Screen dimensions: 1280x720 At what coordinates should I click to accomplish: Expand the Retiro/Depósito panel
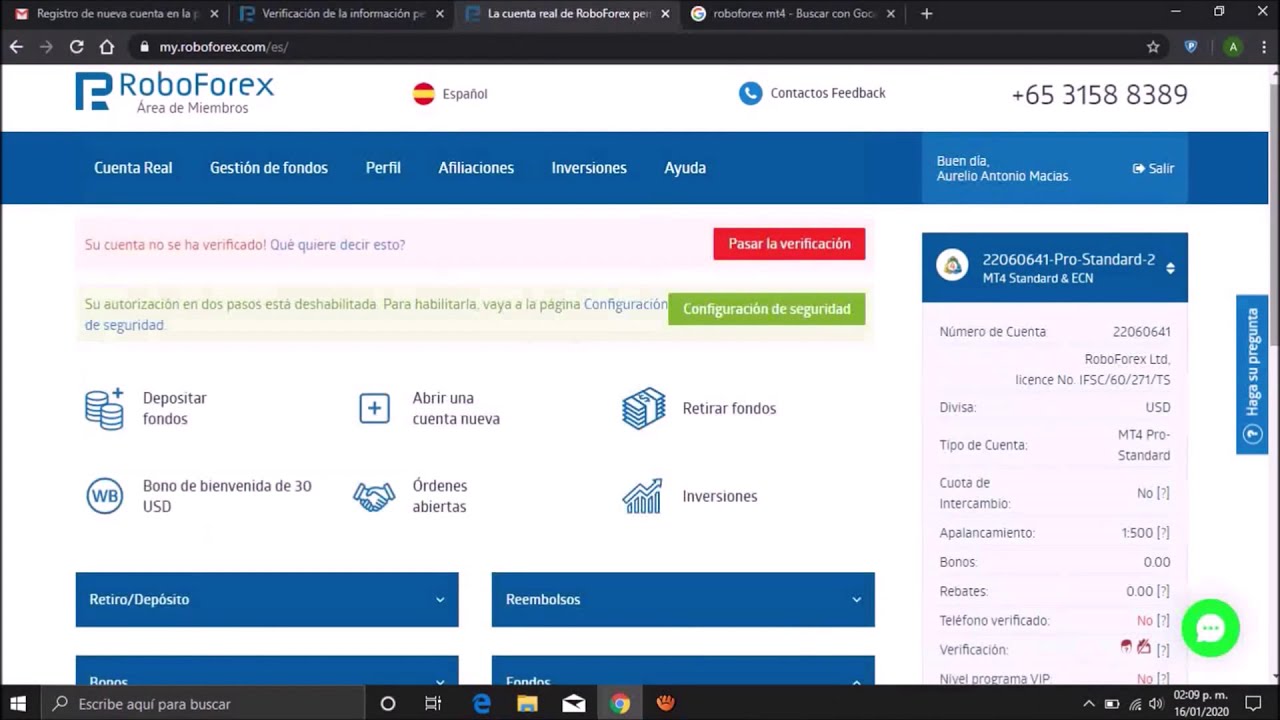[267, 600]
